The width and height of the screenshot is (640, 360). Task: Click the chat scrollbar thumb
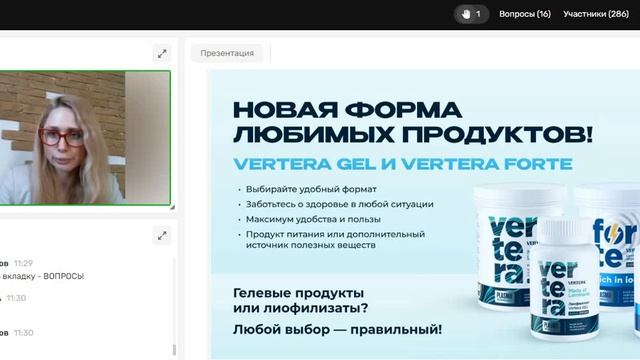coord(174,350)
